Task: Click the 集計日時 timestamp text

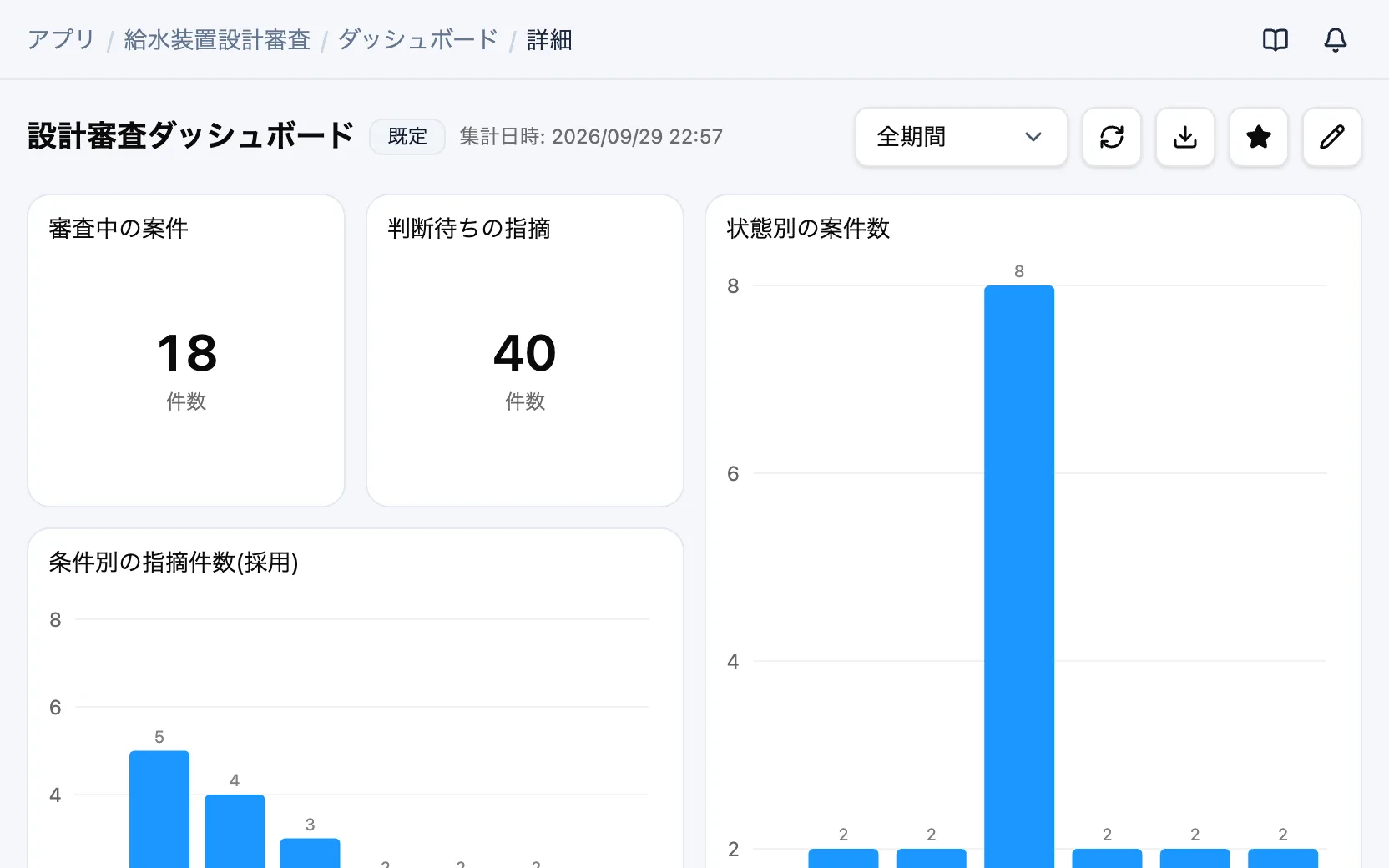Action: (x=591, y=137)
